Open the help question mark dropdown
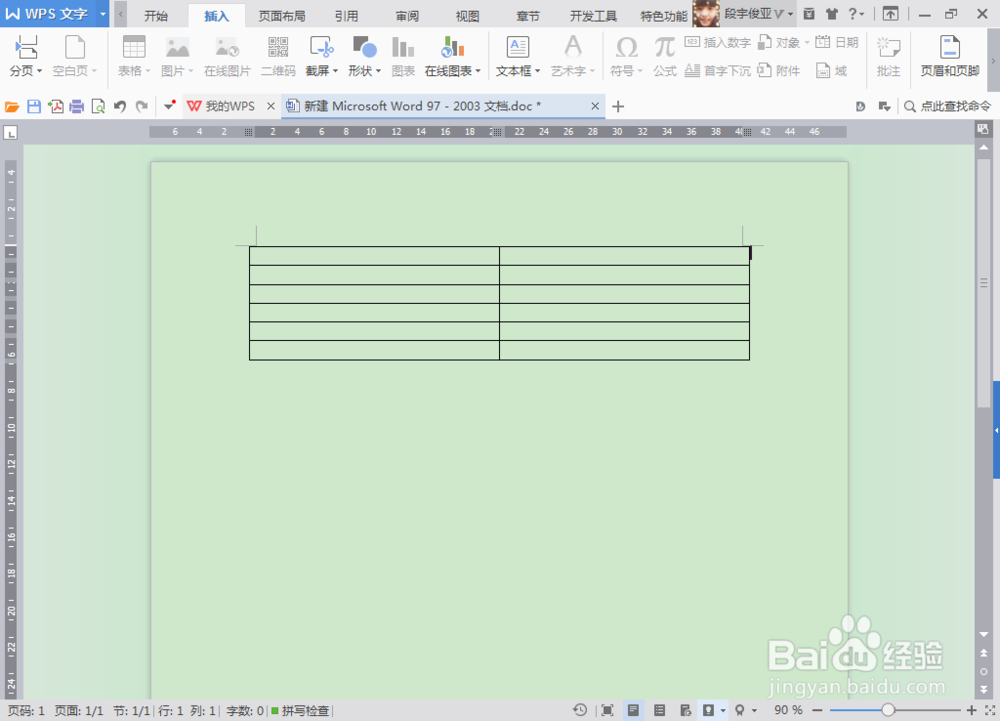 [x=857, y=13]
